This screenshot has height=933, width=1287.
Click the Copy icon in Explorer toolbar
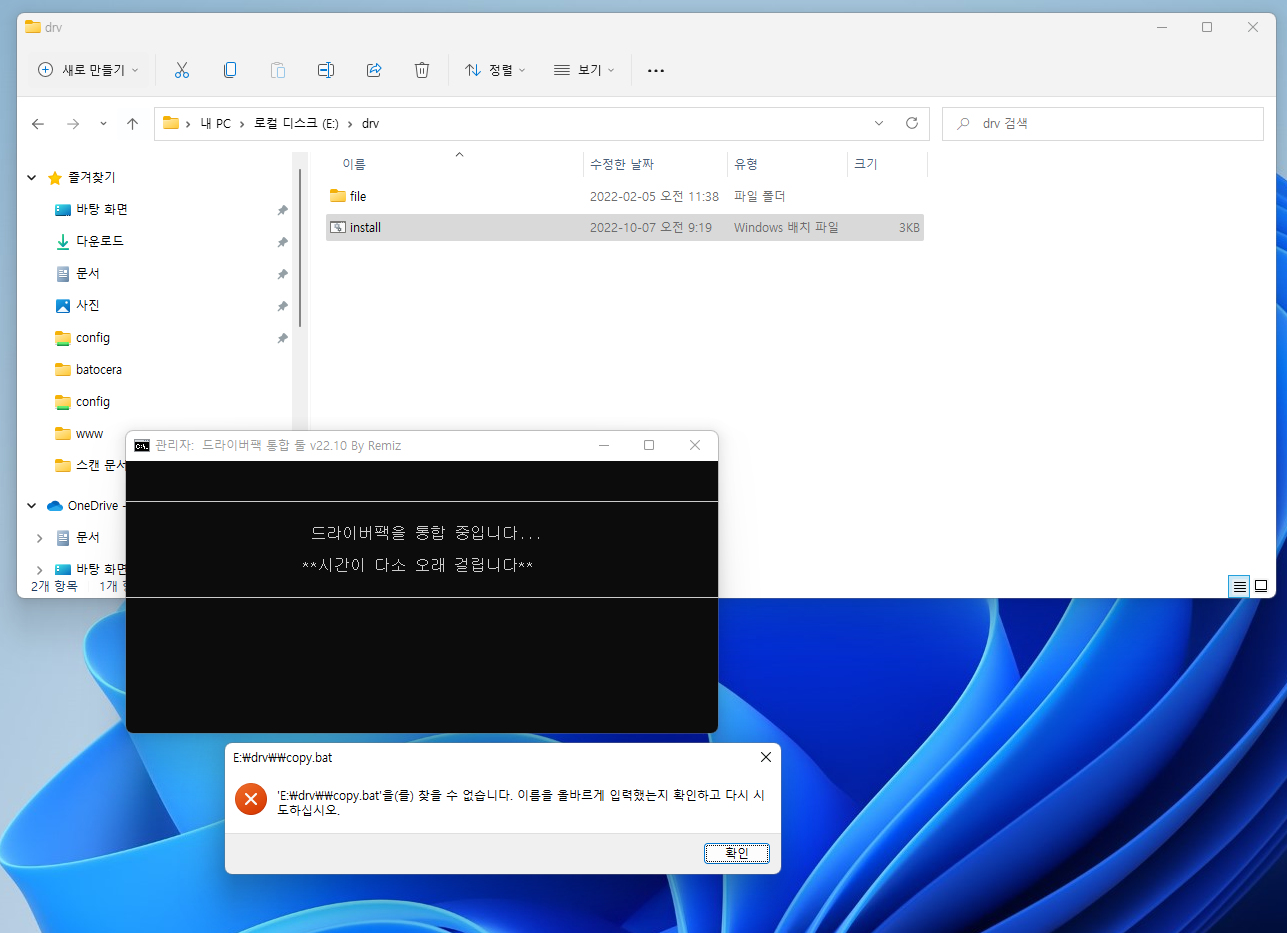click(x=230, y=70)
